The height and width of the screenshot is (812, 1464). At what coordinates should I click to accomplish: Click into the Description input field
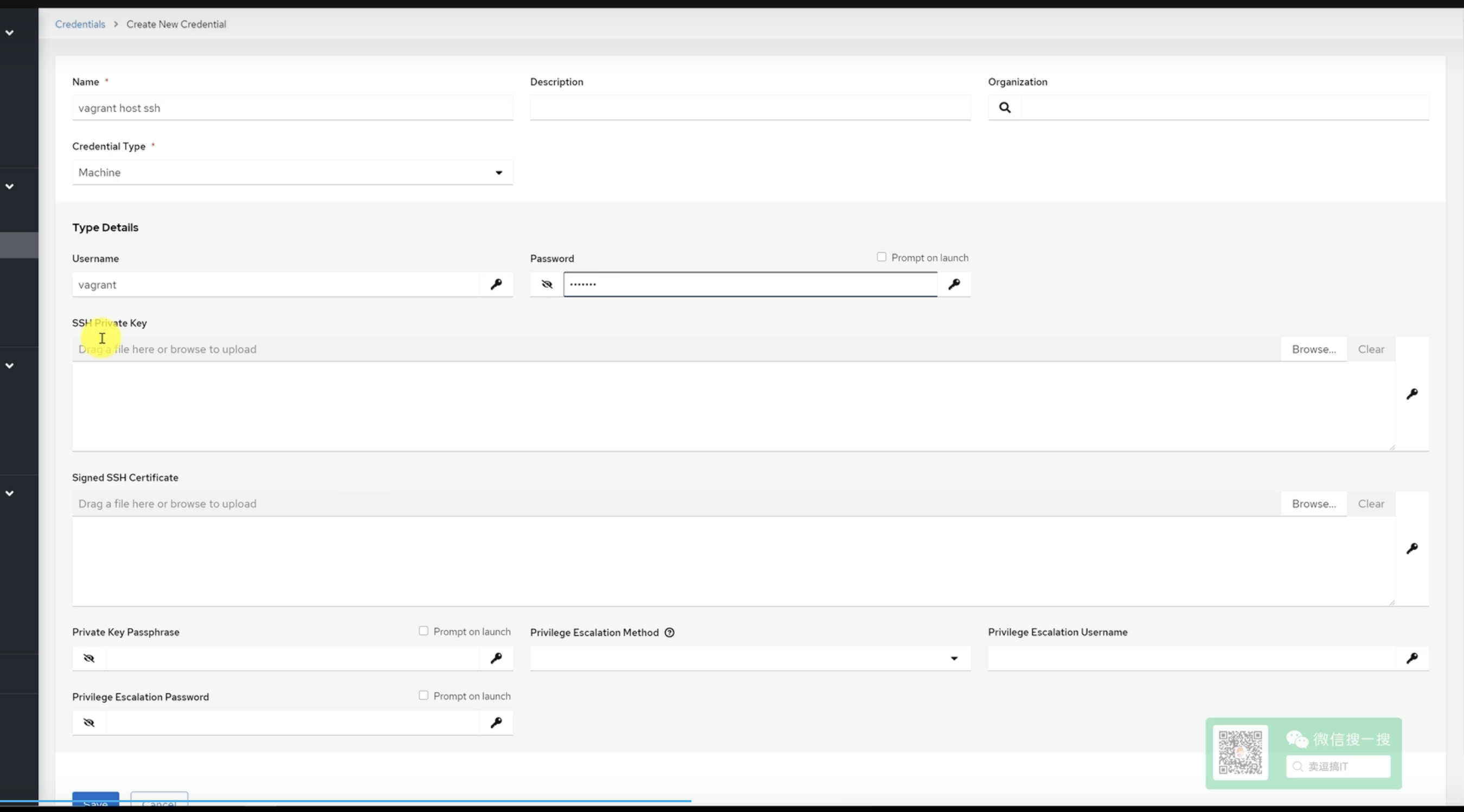(749, 108)
